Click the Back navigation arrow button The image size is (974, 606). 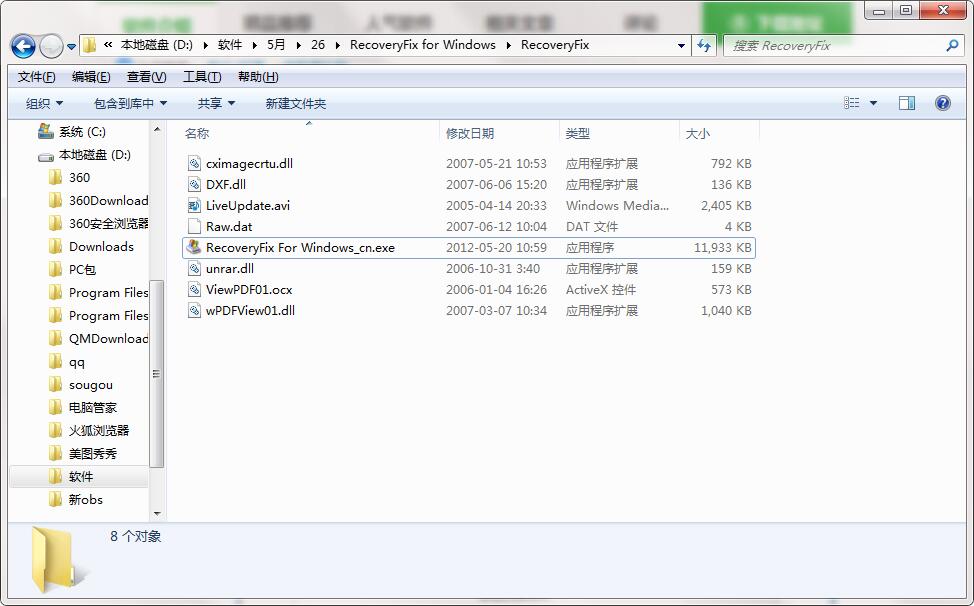[x=24, y=46]
